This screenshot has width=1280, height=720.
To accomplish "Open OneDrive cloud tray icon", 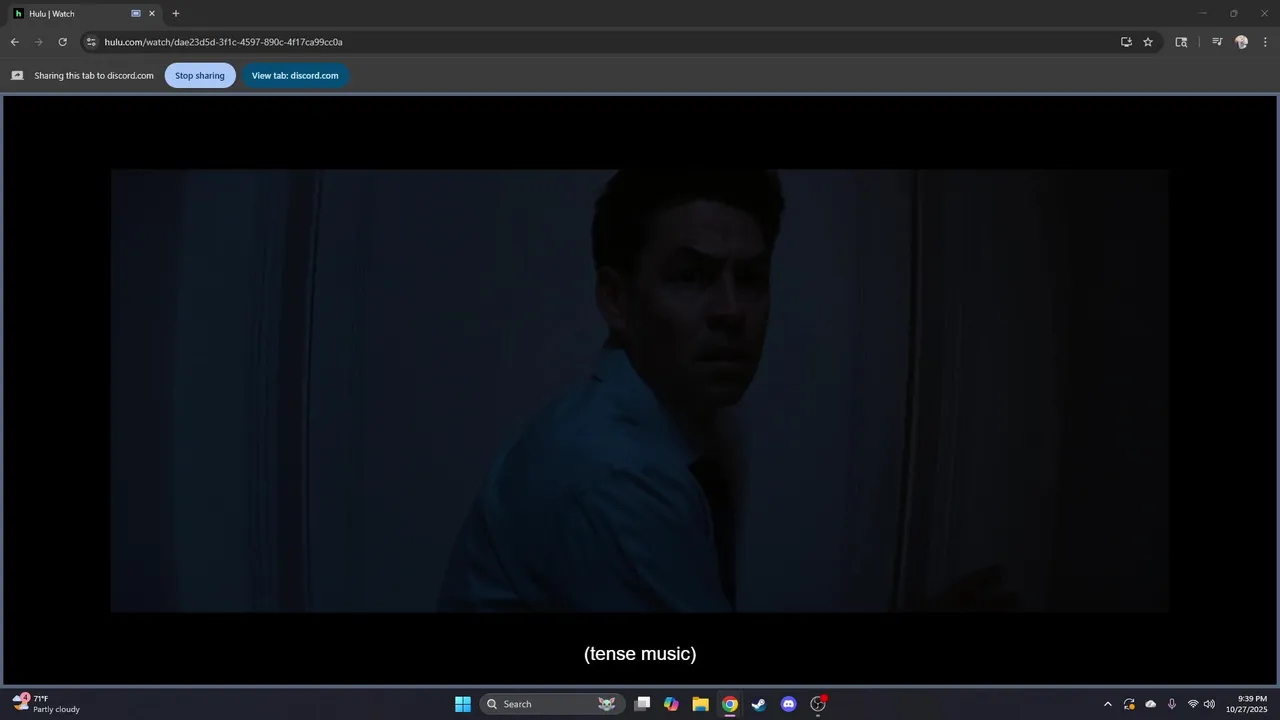I will 1150,704.
